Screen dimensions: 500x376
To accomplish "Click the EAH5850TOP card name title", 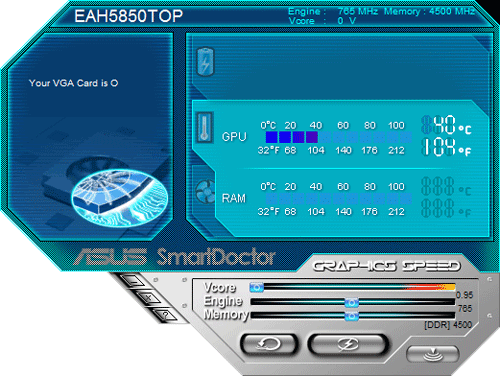I will pyautogui.click(x=129, y=16).
